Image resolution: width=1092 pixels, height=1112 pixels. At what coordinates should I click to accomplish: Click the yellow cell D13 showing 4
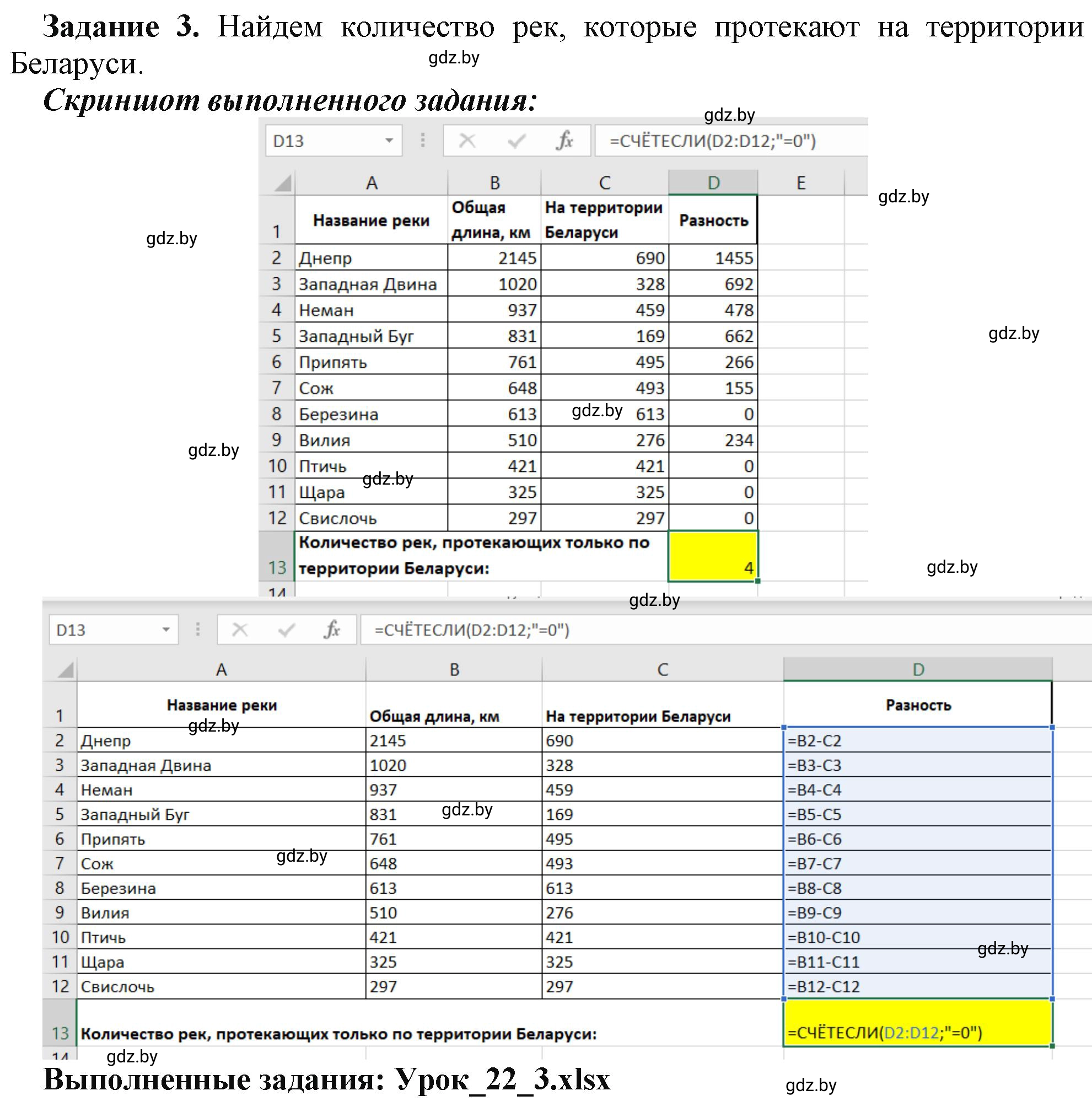(713, 556)
